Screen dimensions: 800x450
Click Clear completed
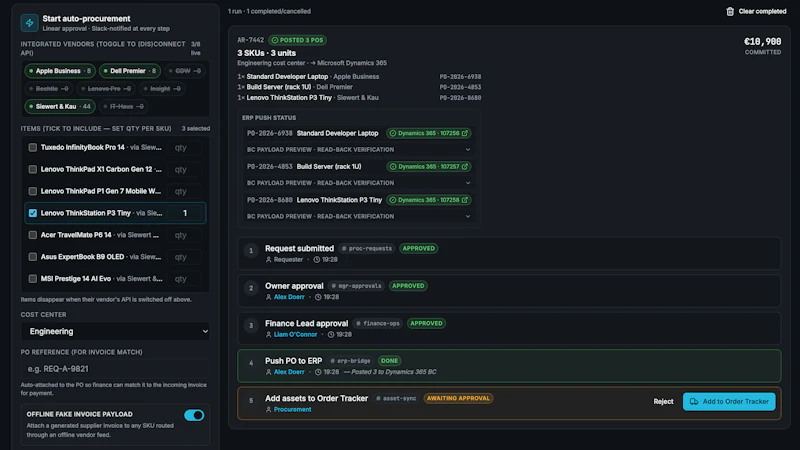[756, 11]
